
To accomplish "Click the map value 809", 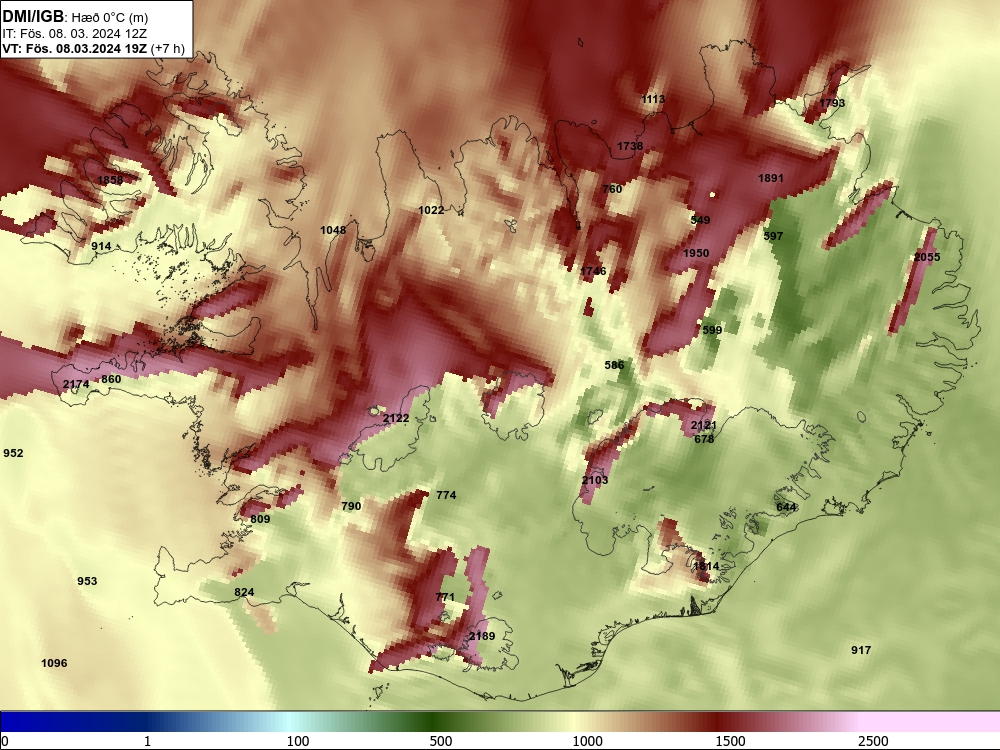I will coord(260,519).
